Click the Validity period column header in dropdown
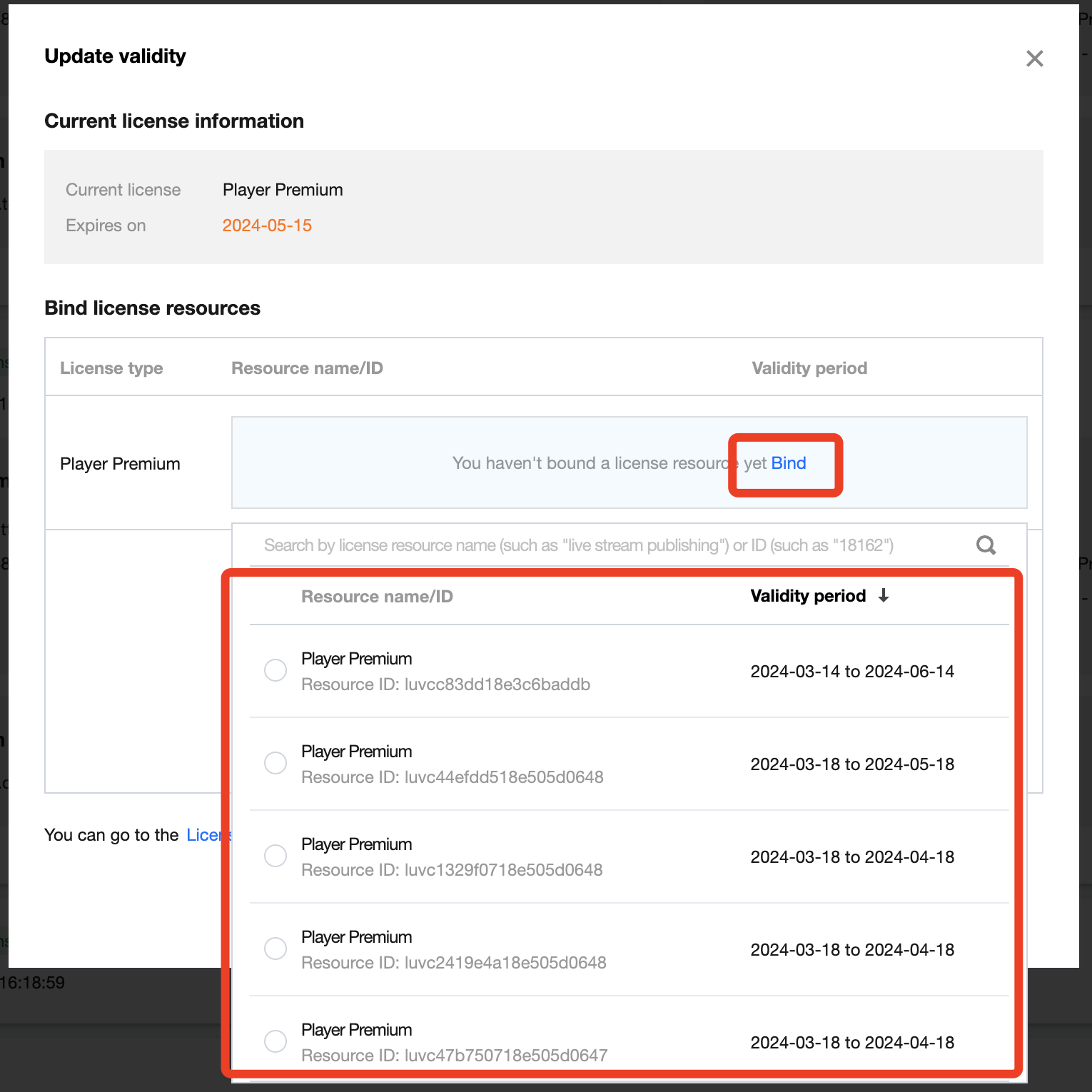This screenshot has height=1092, width=1092. 808,596
